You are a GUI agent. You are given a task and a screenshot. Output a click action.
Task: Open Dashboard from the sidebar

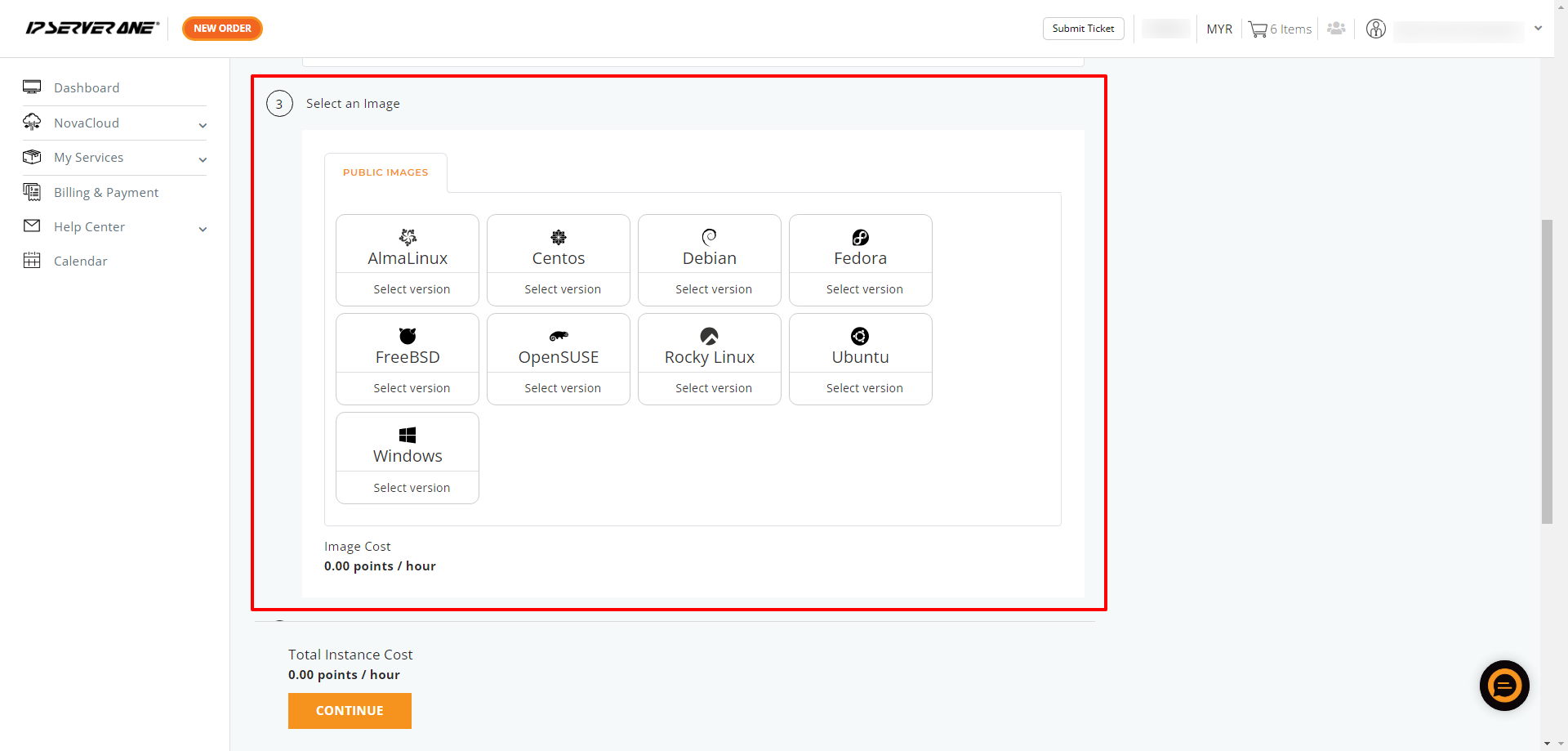click(87, 87)
